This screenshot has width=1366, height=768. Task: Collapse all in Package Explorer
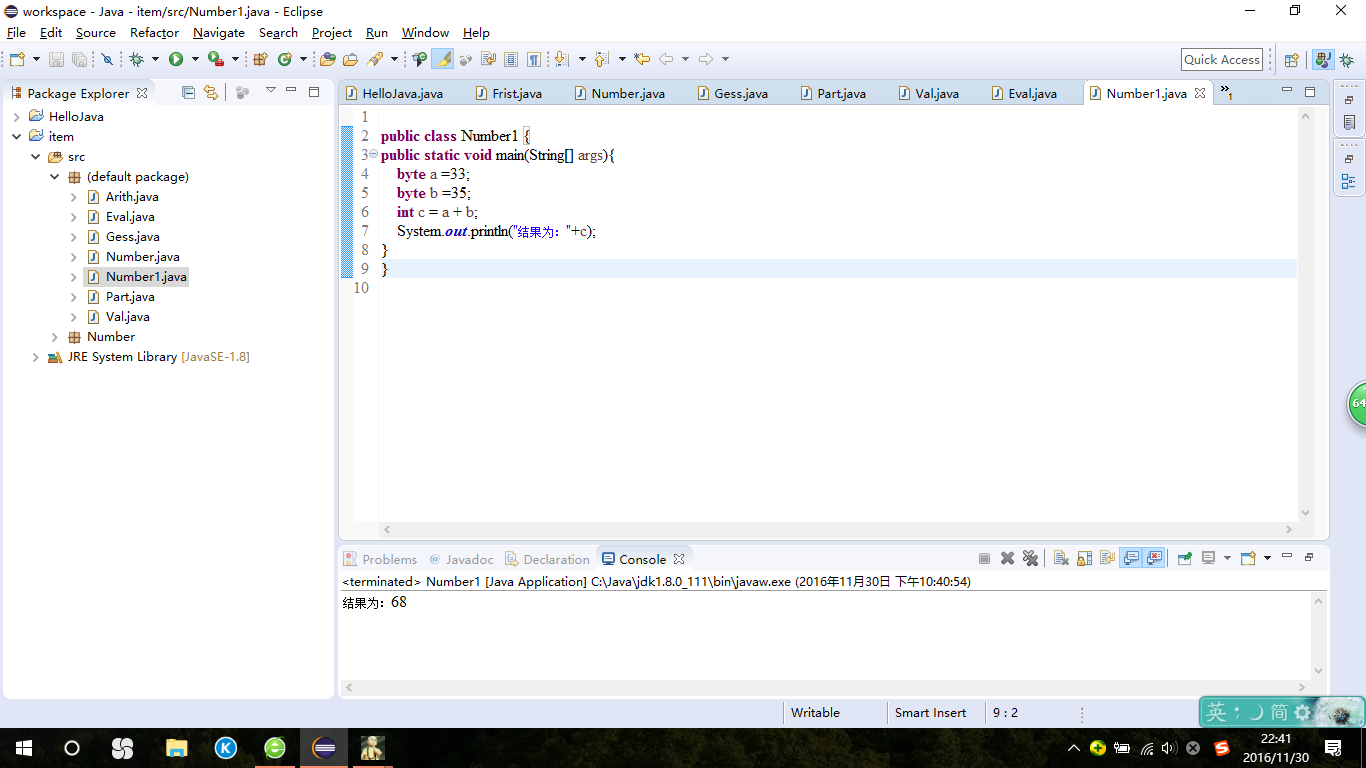(x=188, y=92)
